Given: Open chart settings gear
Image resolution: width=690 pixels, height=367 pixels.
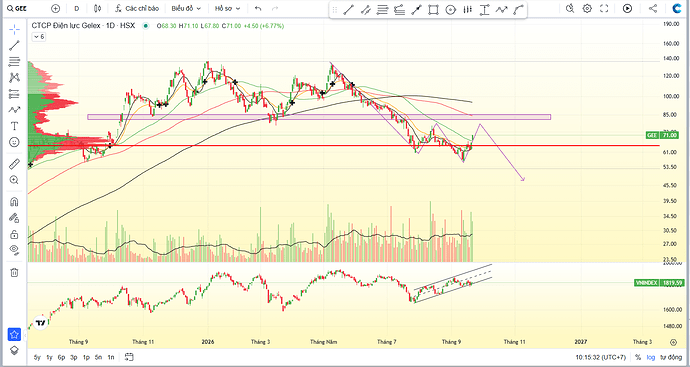Looking at the screenshot, I should [587, 8].
